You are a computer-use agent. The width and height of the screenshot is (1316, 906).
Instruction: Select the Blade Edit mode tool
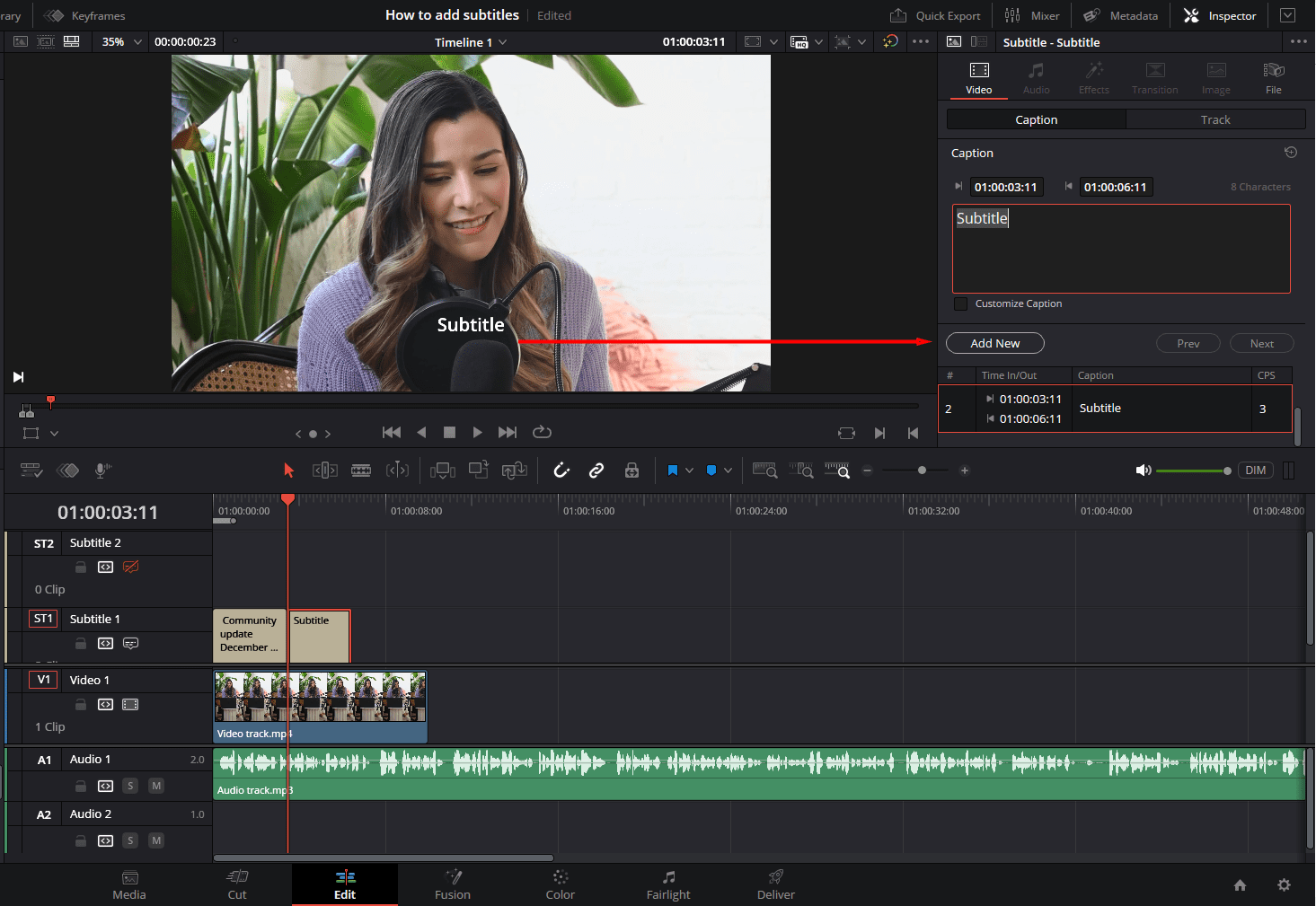(361, 470)
